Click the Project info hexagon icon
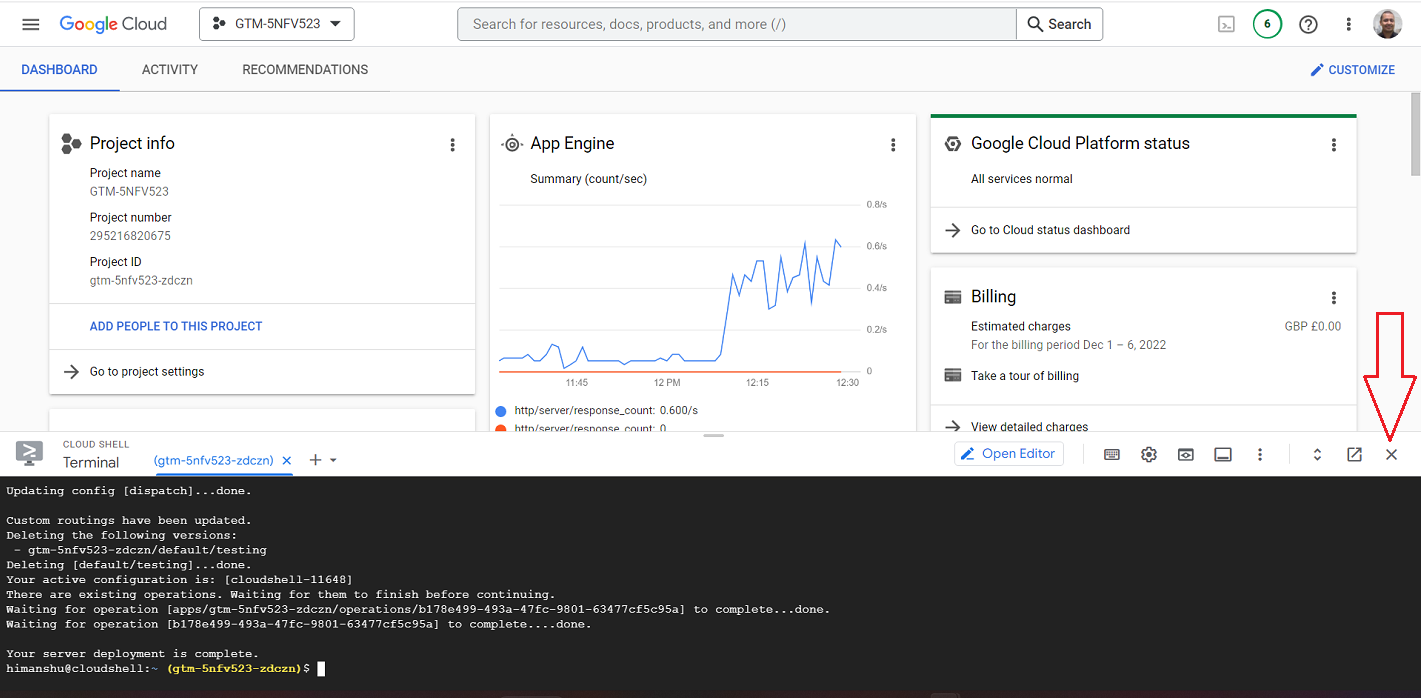 (70, 144)
